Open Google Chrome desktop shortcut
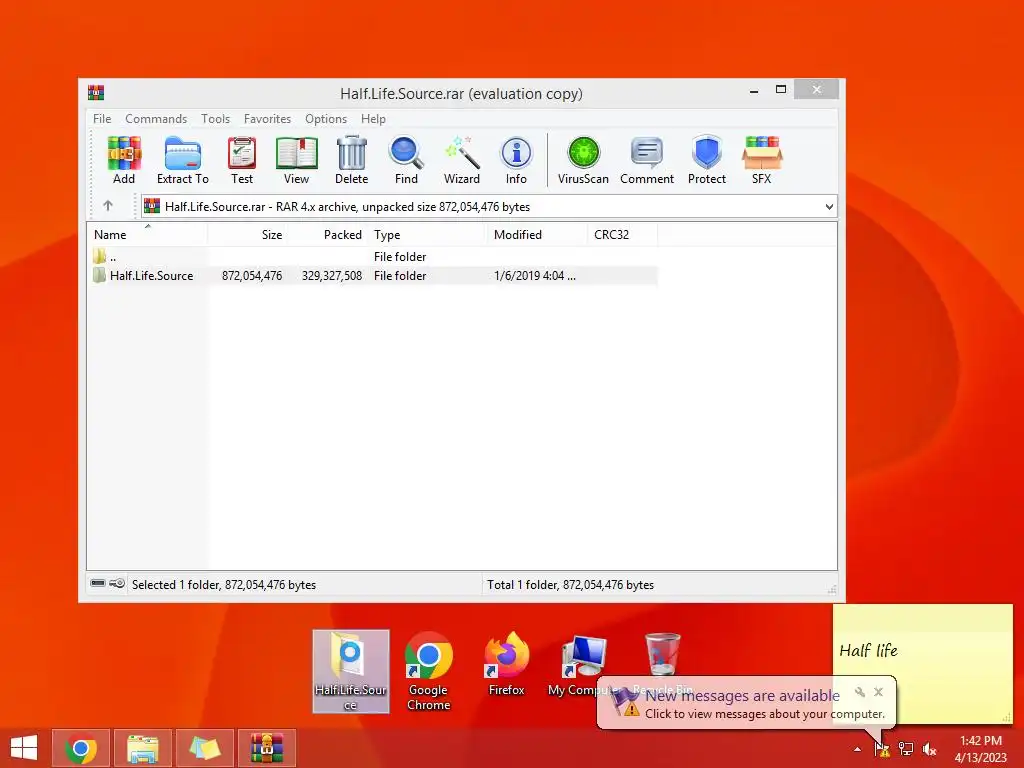The width and height of the screenshot is (1024, 768). pyautogui.click(x=428, y=671)
